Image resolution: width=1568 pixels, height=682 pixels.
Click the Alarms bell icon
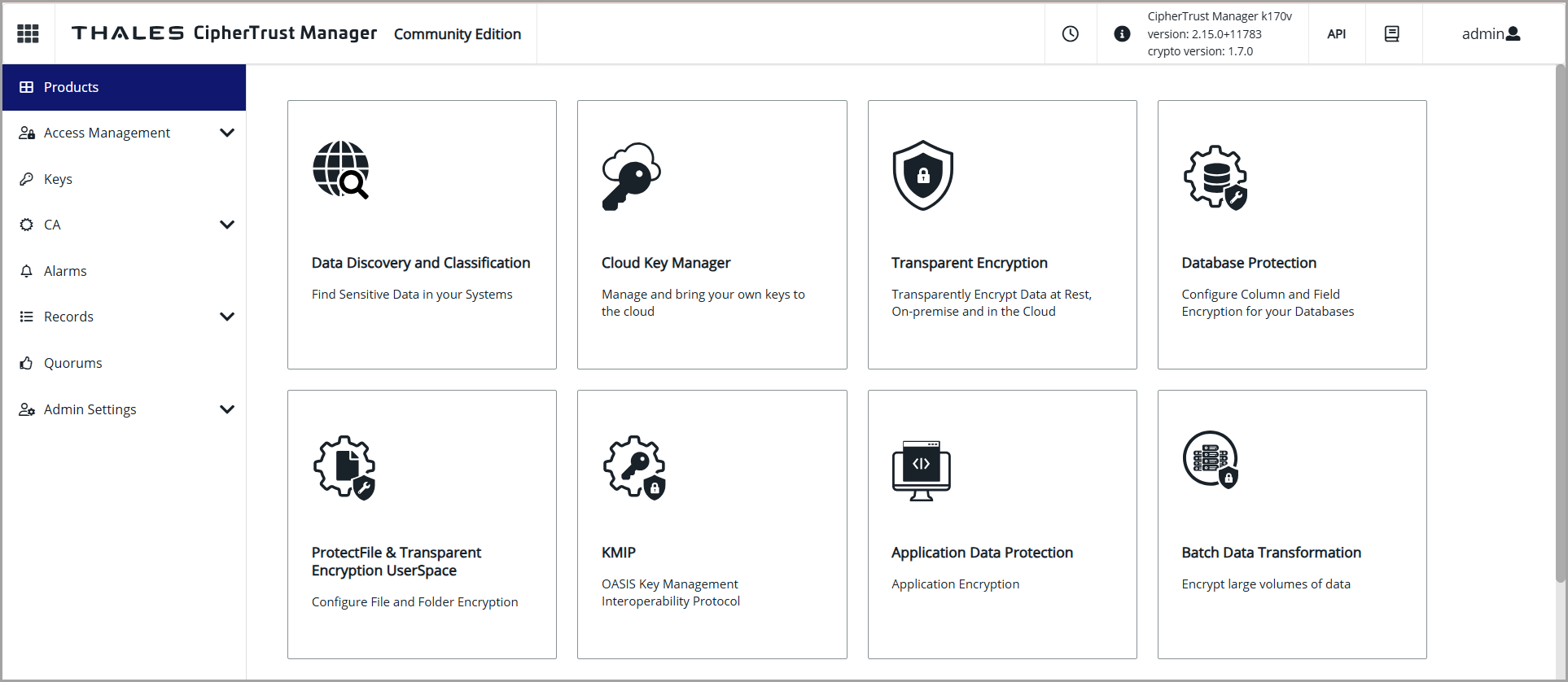click(27, 271)
